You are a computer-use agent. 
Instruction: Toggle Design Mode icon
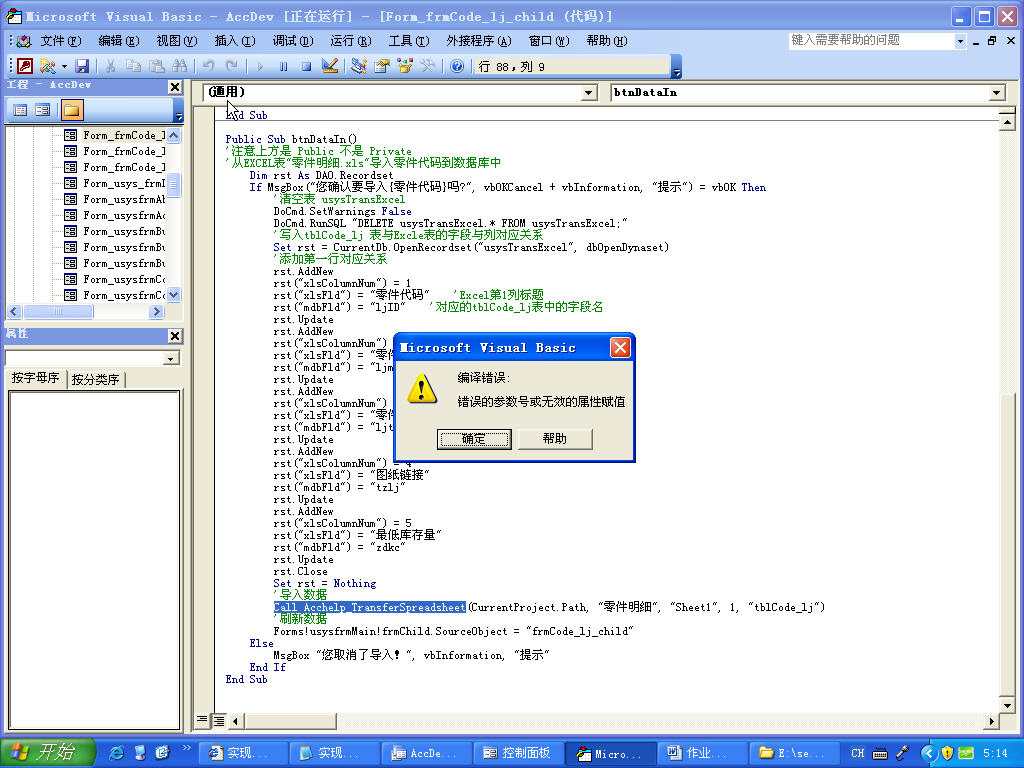coord(330,66)
